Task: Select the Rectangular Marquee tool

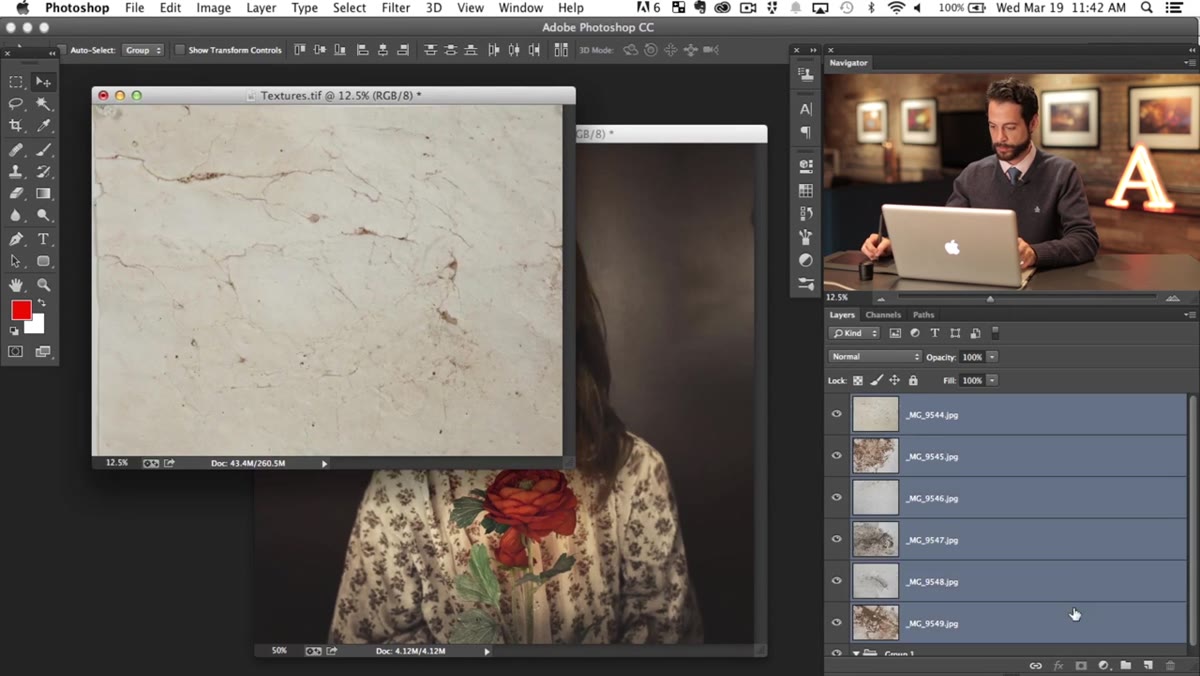Action: [x=16, y=82]
